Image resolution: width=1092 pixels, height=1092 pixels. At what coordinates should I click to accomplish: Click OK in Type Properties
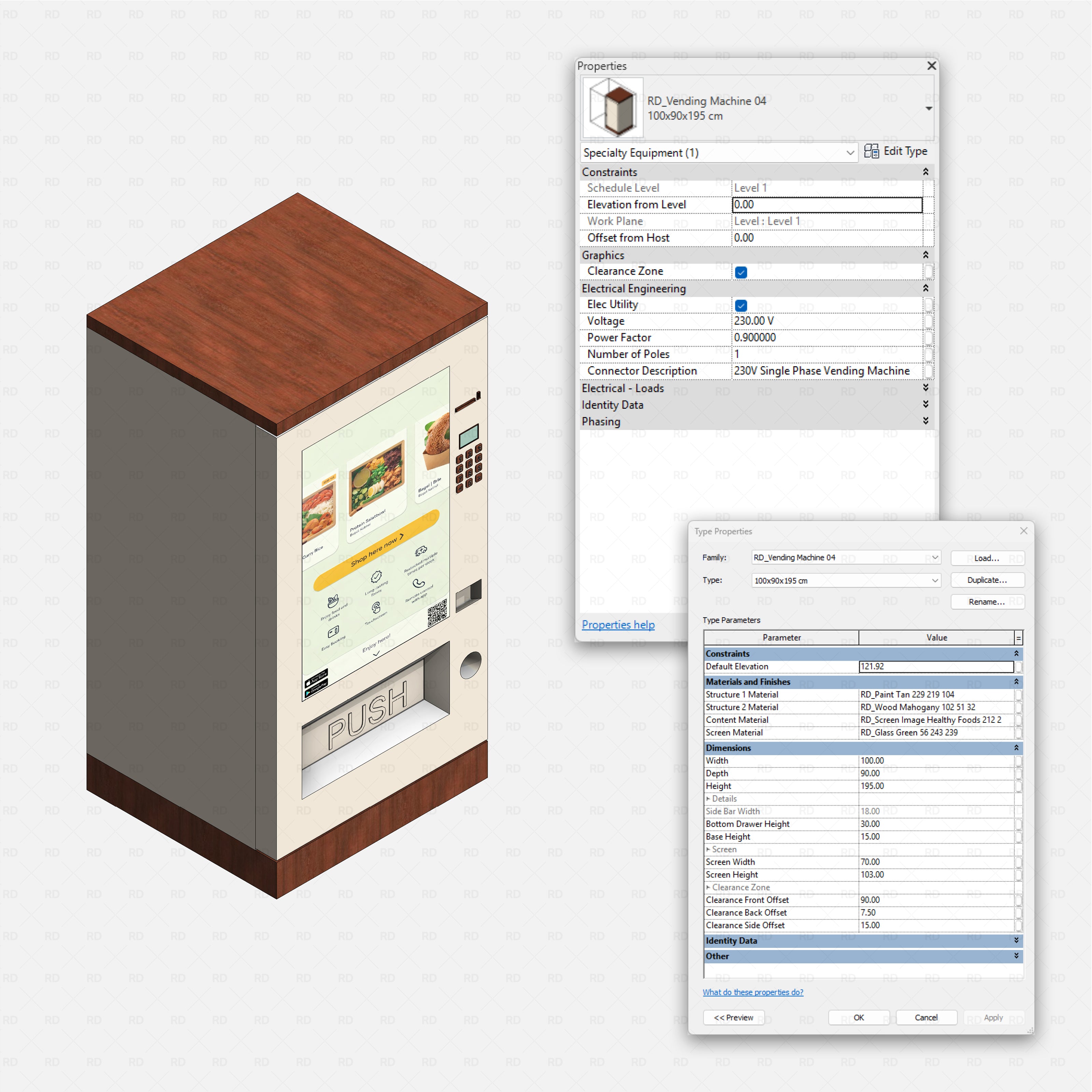[x=859, y=1017]
